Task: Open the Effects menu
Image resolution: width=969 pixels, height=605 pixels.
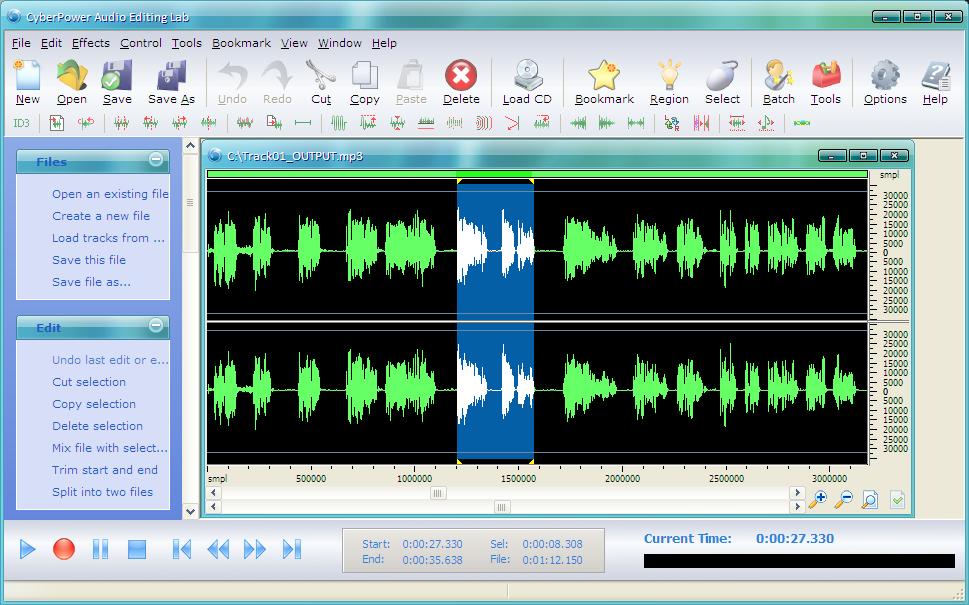Action: (91, 43)
